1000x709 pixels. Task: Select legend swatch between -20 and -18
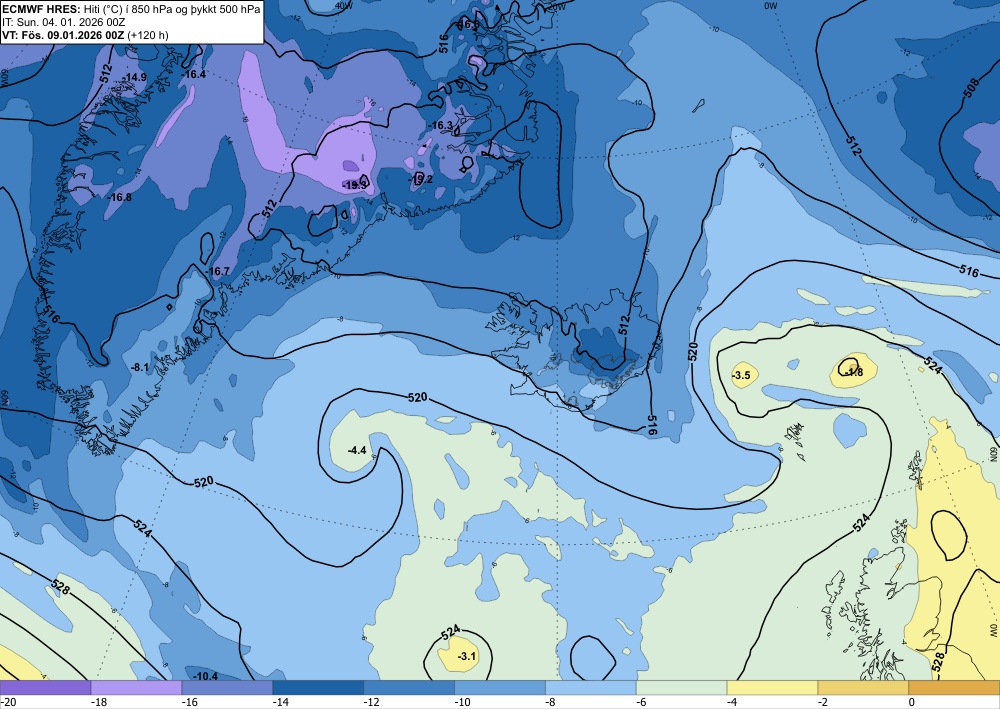coord(45,687)
